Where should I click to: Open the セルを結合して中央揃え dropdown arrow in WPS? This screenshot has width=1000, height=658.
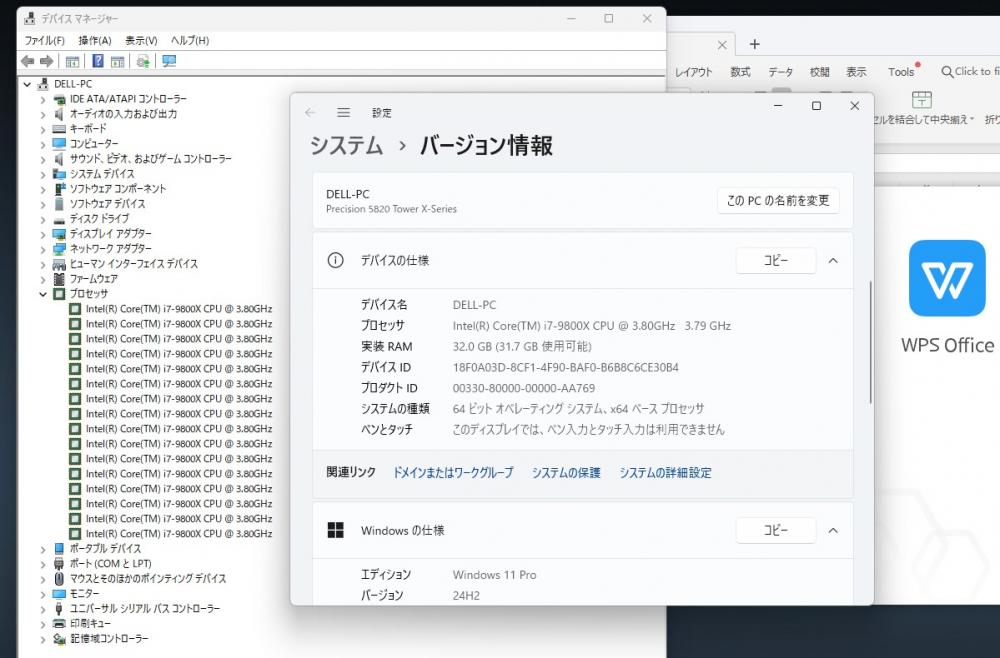[971, 119]
